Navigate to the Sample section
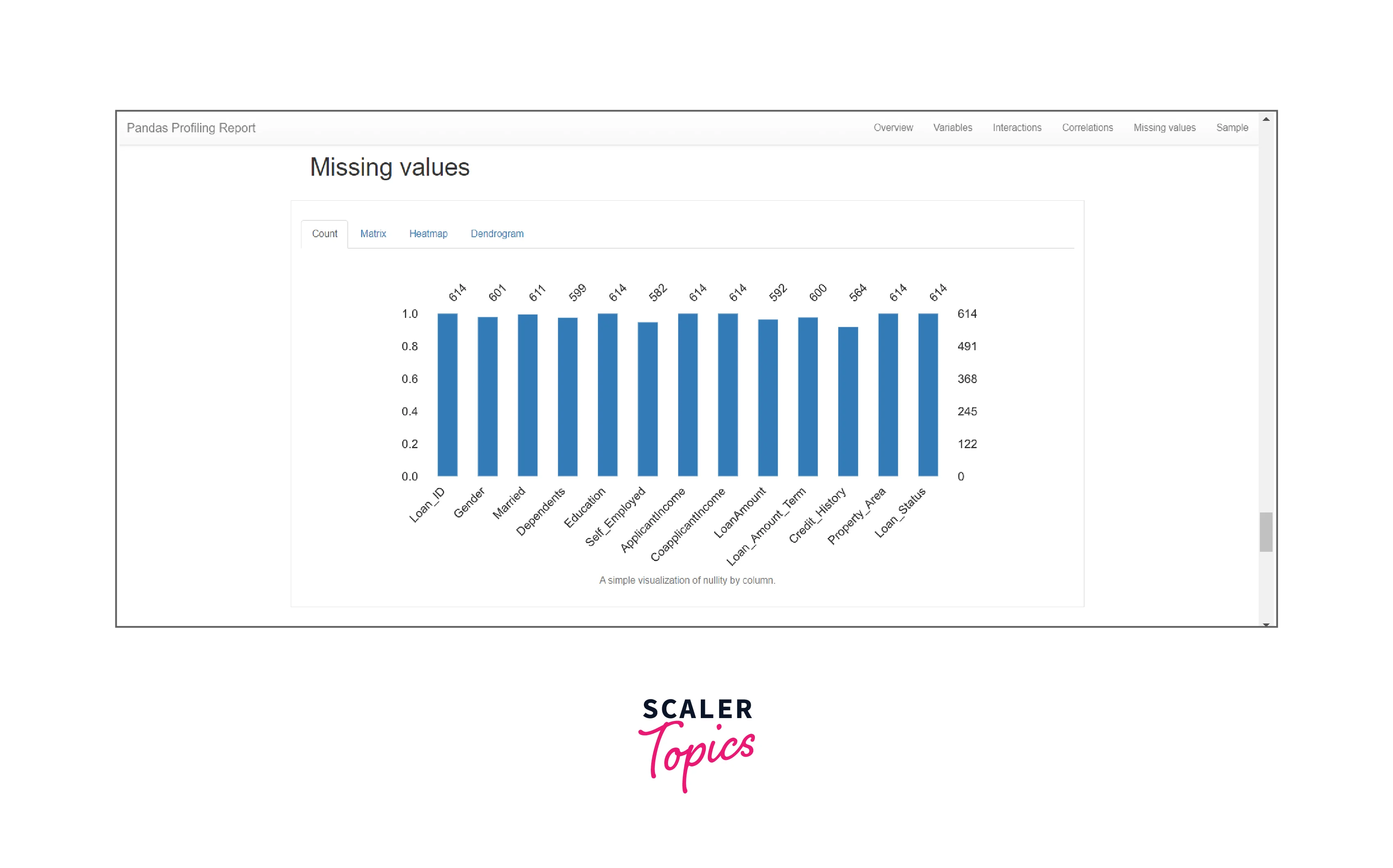1393x868 pixels. click(x=1233, y=127)
